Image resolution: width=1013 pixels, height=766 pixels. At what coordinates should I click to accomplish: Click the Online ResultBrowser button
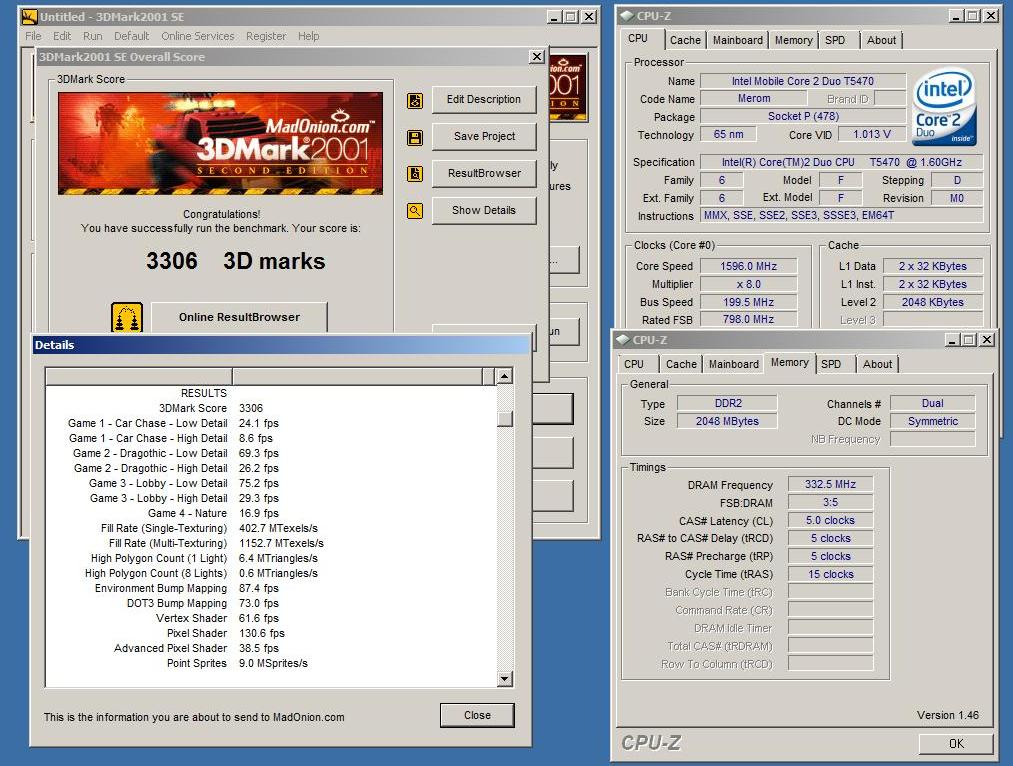239,317
